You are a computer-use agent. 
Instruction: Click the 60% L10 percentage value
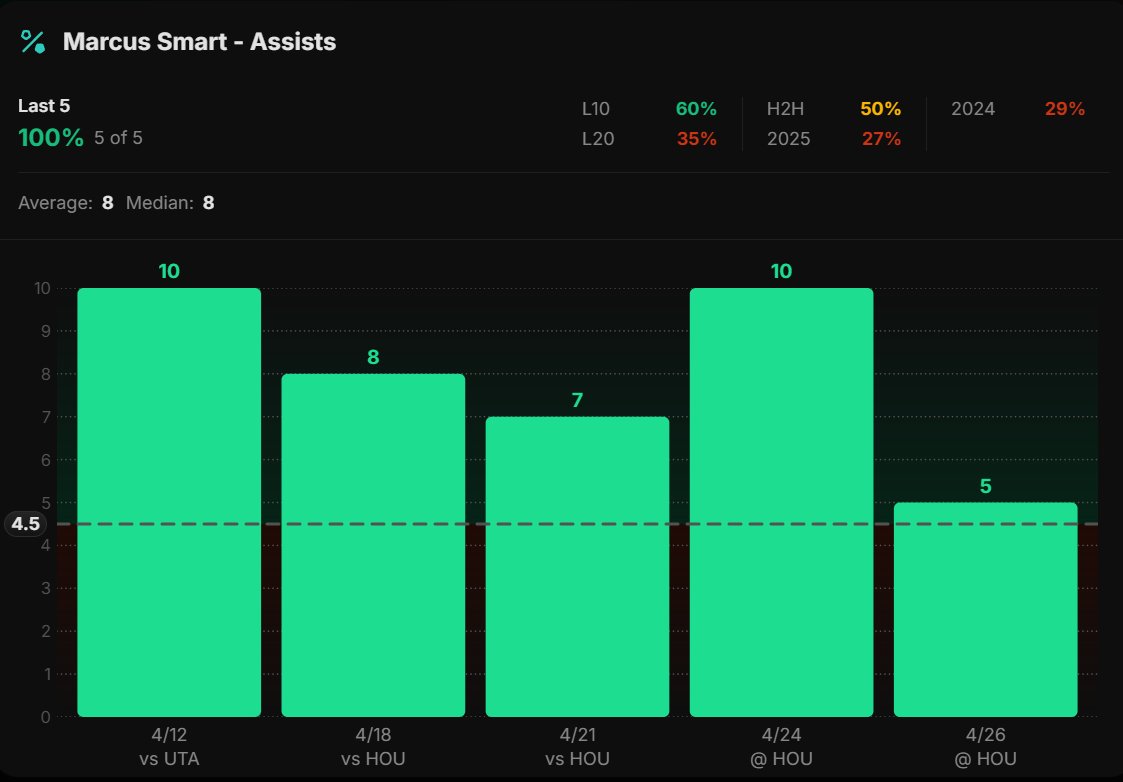coord(698,108)
